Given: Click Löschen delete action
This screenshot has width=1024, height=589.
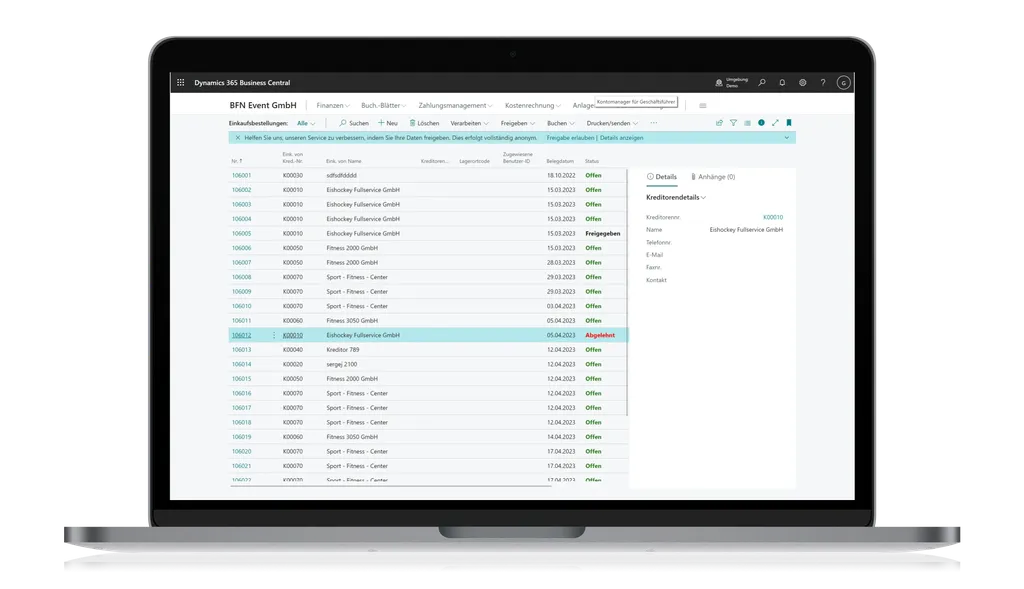Looking at the screenshot, I should [x=424, y=123].
